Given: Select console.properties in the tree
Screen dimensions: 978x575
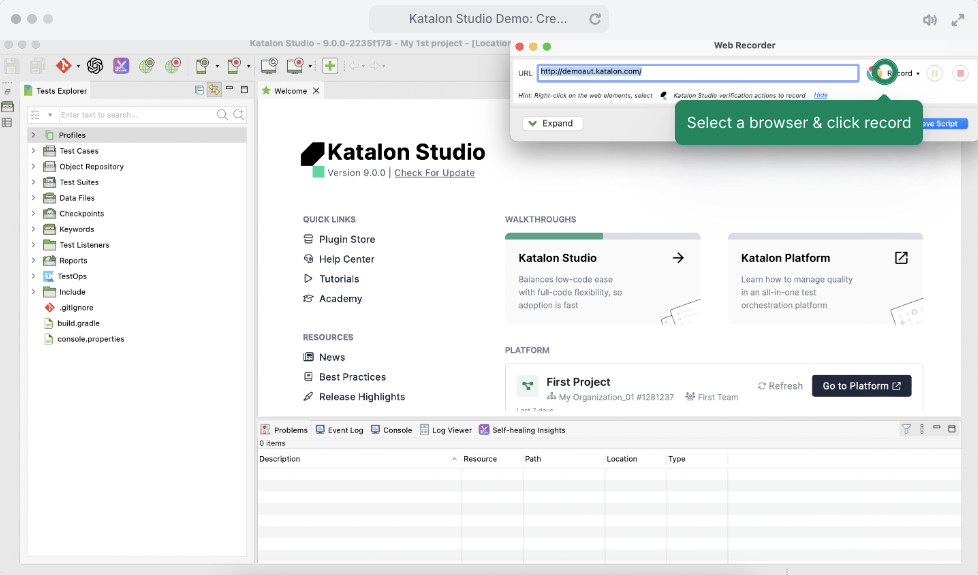Looking at the screenshot, I should [90, 339].
